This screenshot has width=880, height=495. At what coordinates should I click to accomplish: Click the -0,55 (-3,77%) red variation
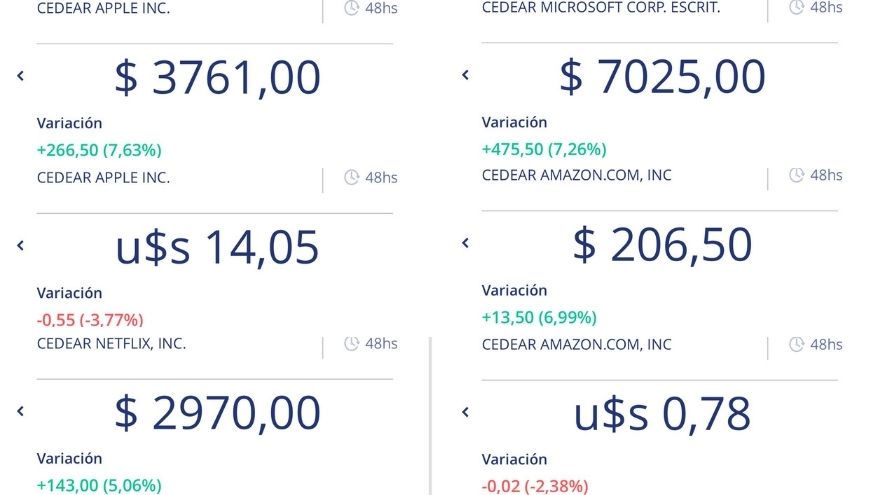(x=90, y=320)
